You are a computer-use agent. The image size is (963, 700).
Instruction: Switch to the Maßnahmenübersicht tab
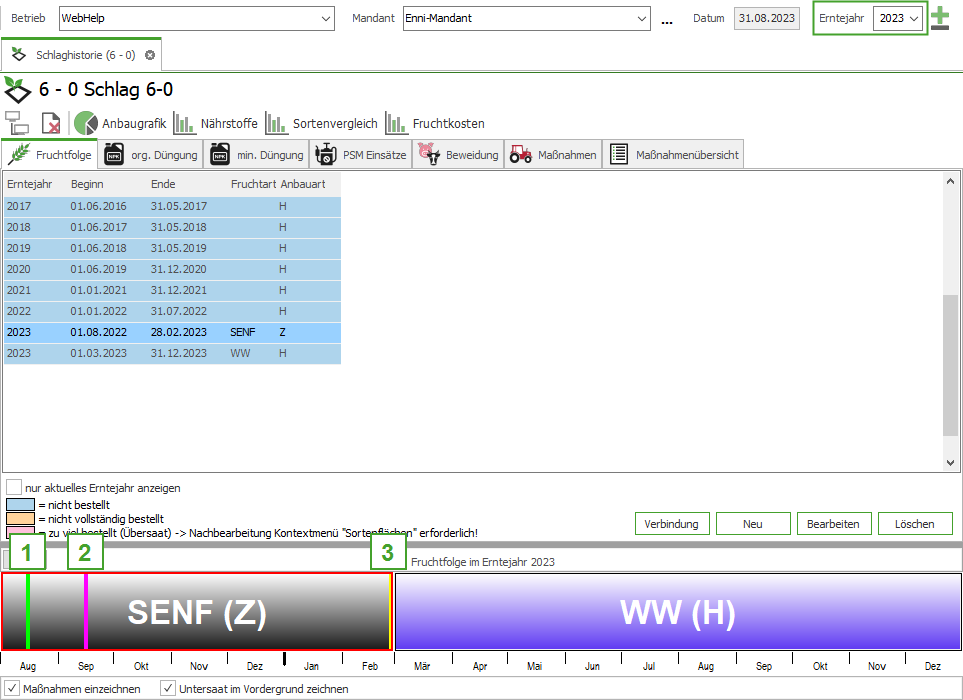tap(674, 154)
